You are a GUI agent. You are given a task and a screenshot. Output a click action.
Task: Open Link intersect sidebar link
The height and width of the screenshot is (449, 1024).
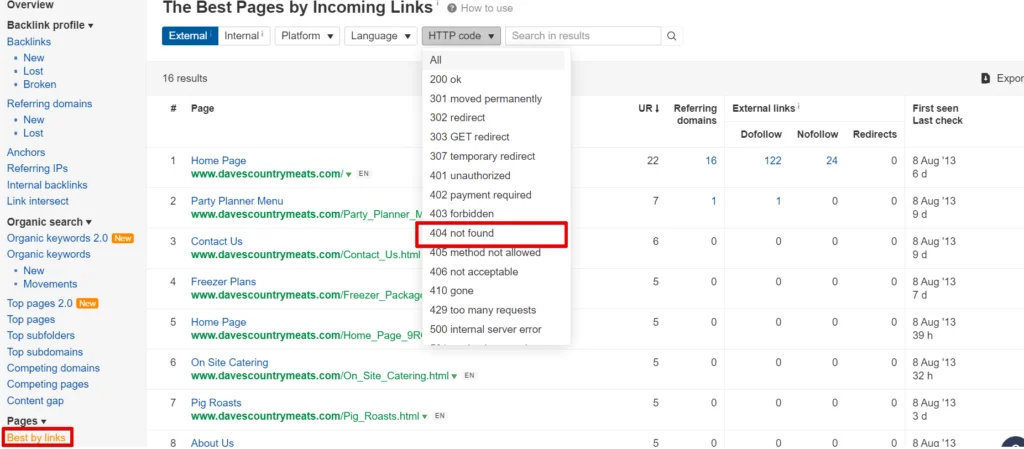tap(38, 202)
